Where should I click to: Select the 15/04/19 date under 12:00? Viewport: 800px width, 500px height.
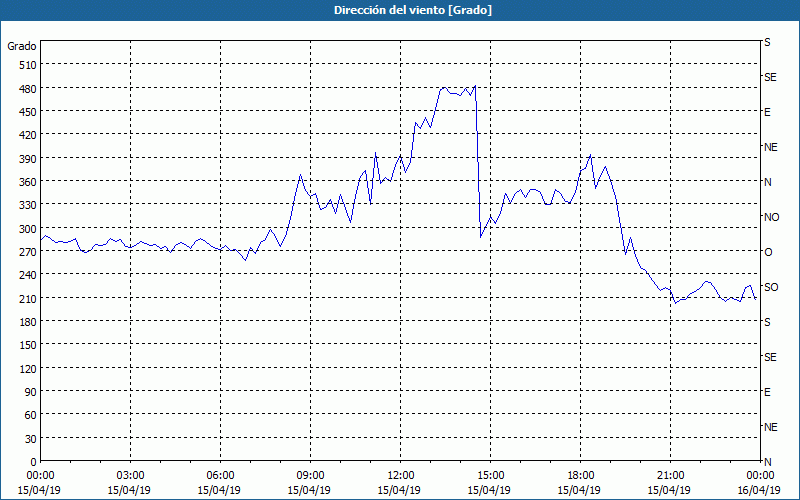click(399, 490)
